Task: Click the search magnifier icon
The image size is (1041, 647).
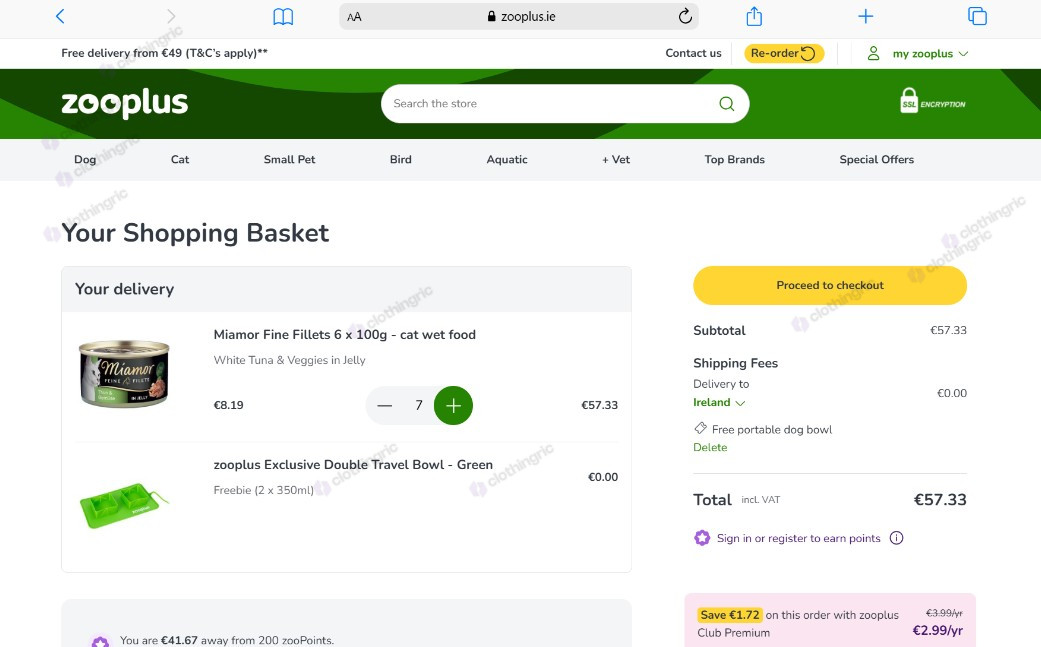Action: click(727, 104)
